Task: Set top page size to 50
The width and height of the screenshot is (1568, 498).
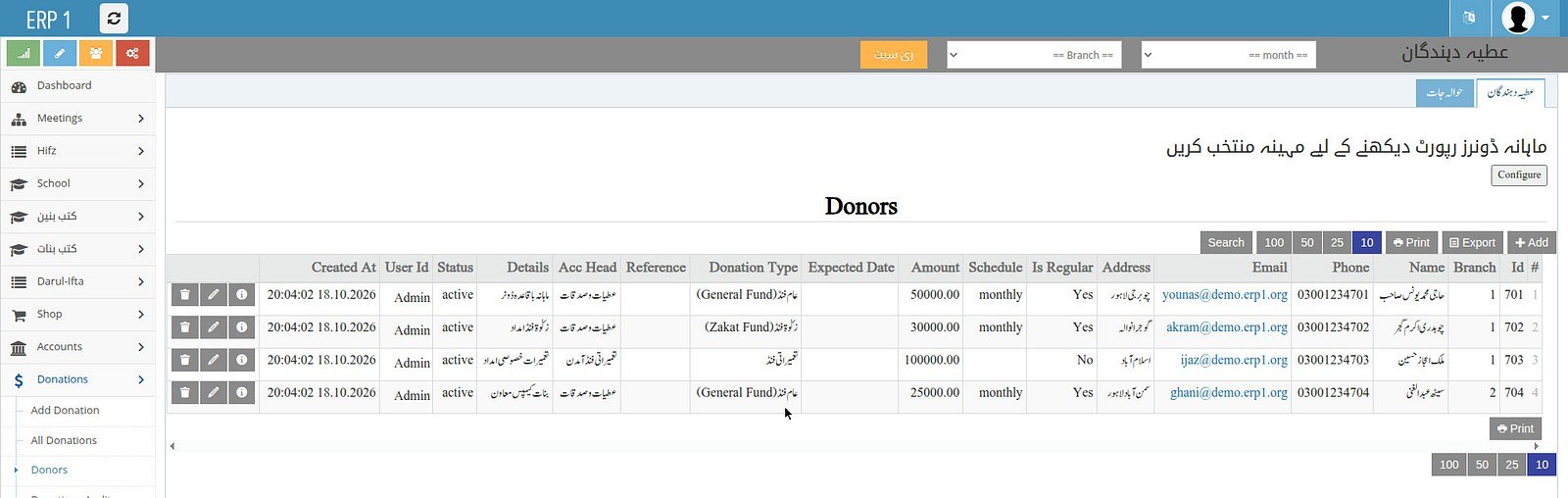Action: tap(1307, 243)
